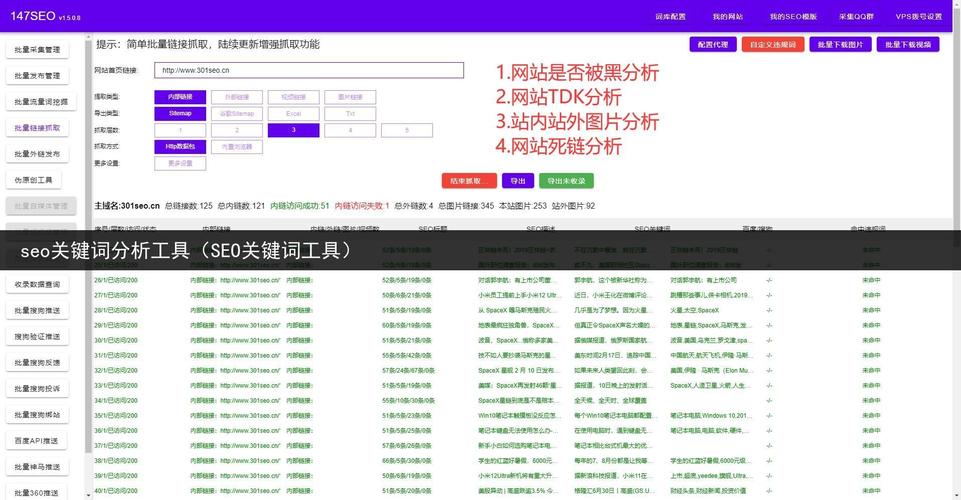The height and width of the screenshot is (500, 961).
Task: Click row text 40/1/已访问/200
Action: coord(116,491)
